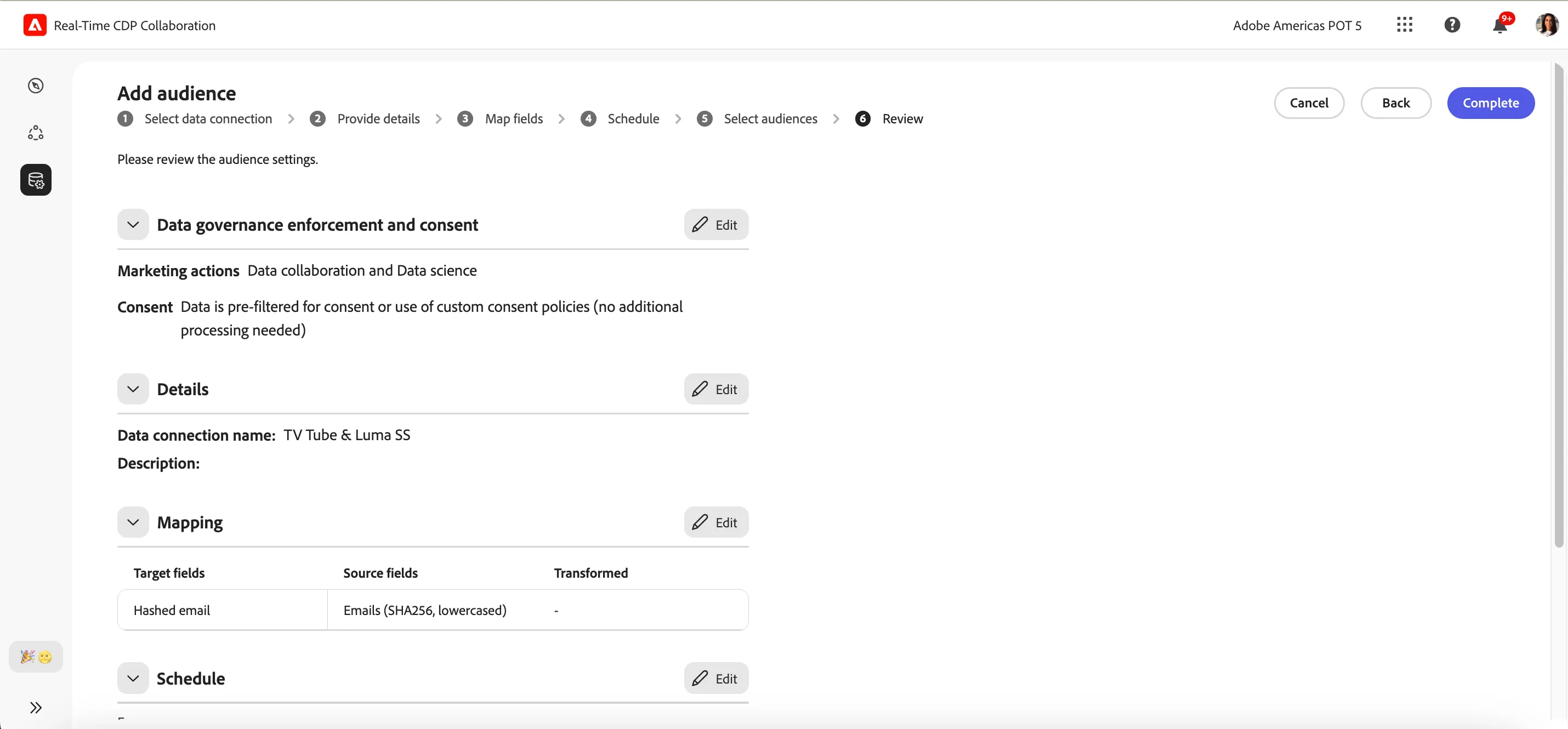Viewport: 1568px width, 729px height.
Task: Click the Adobe logo icon
Action: tap(35, 25)
